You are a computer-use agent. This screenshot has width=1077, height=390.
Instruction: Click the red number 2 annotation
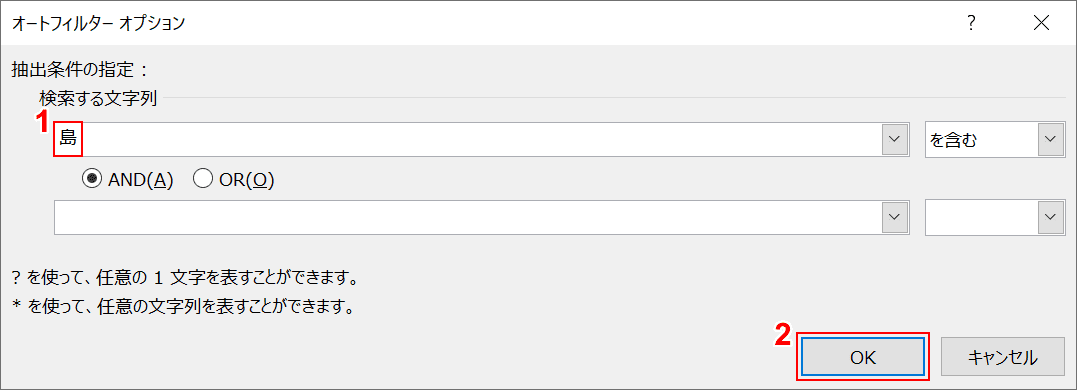[783, 334]
